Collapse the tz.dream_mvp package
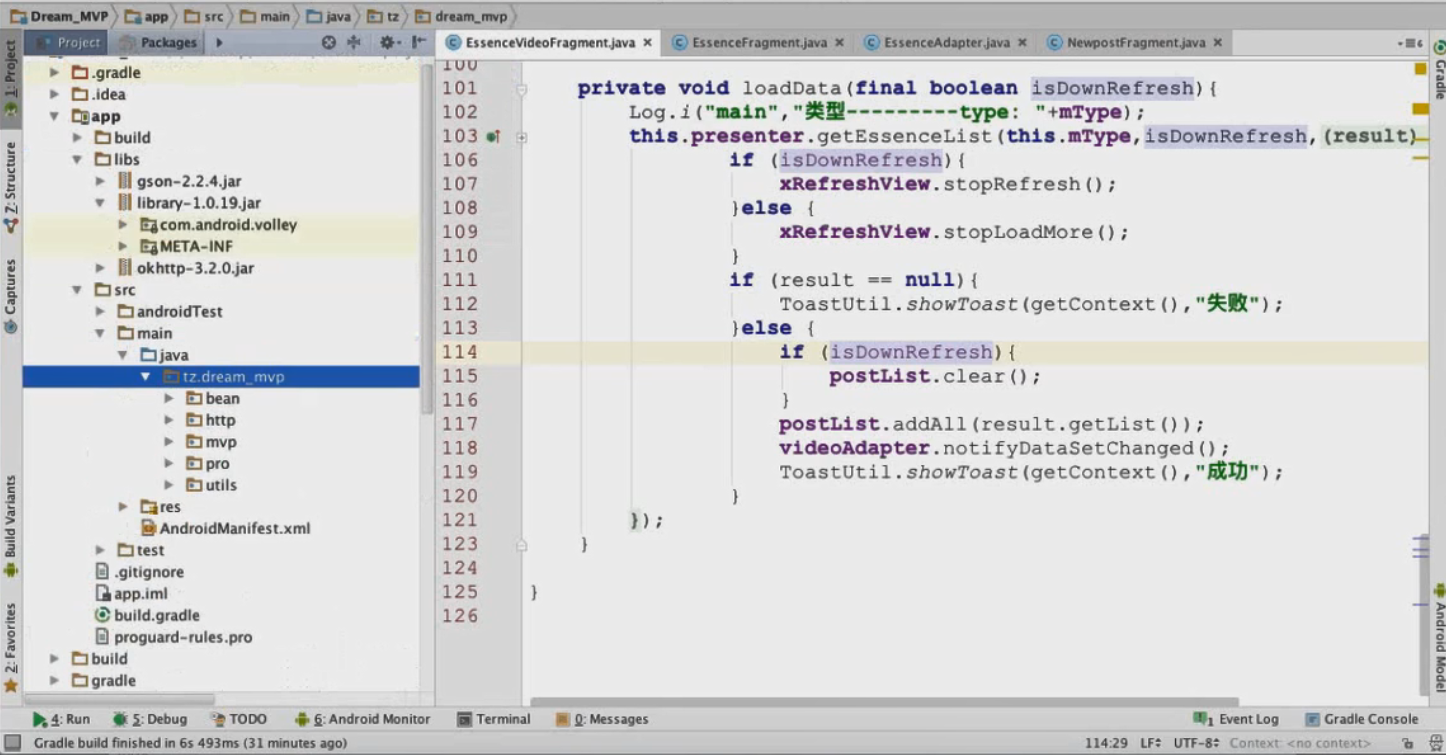This screenshot has width=1446, height=755. (x=145, y=377)
